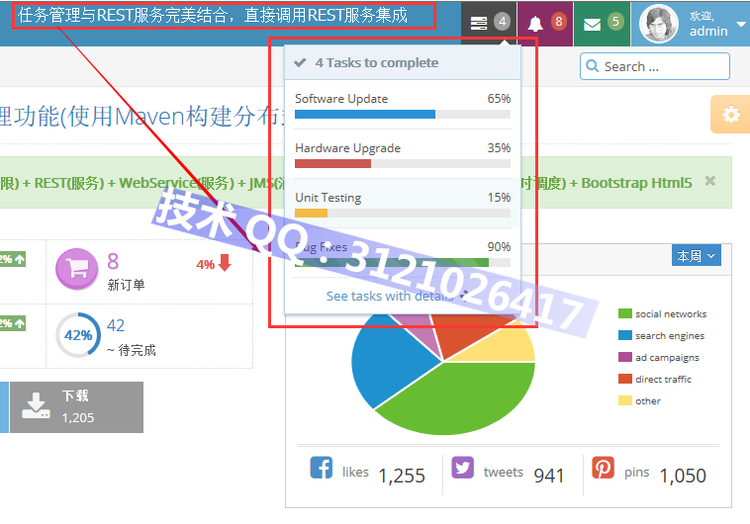This screenshot has height=524, width=750.
Task: Click the messages badge showing 5
Action: (x=616, y=22)
